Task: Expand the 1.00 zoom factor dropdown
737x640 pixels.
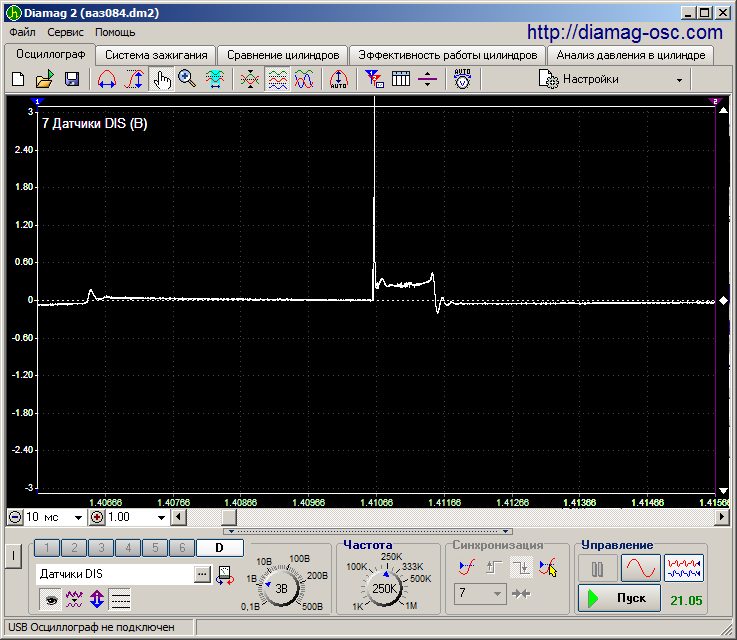Action: point(161,518)
